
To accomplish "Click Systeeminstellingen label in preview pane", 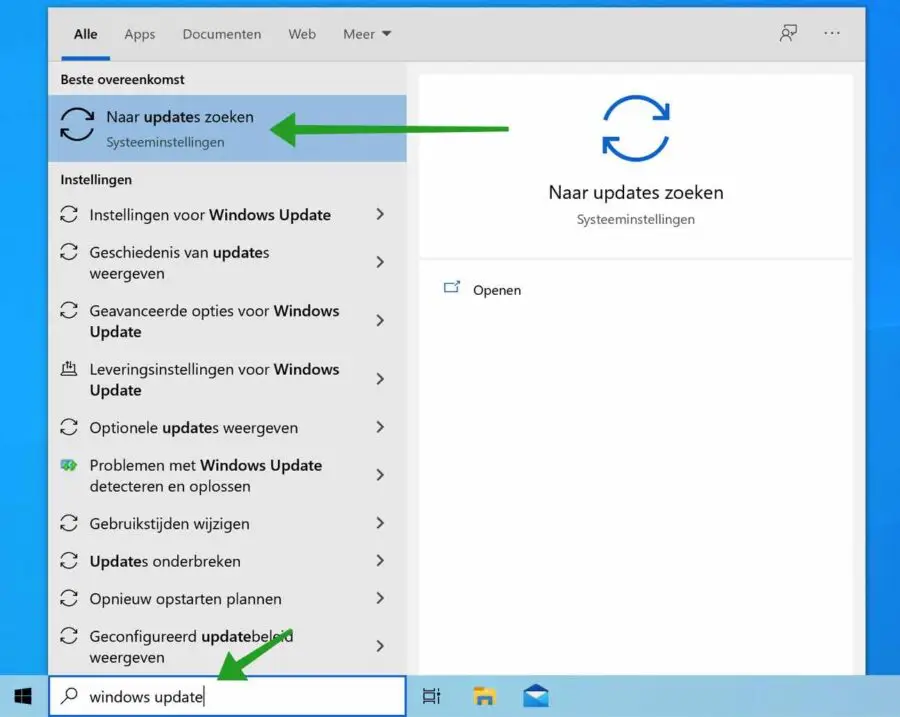I will click(635, 219).
